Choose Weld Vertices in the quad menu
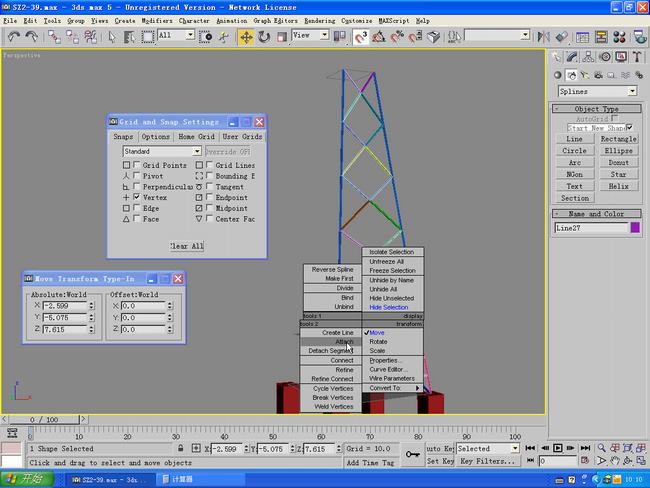This screenshot has width=650, height=488. pos(331,406)
